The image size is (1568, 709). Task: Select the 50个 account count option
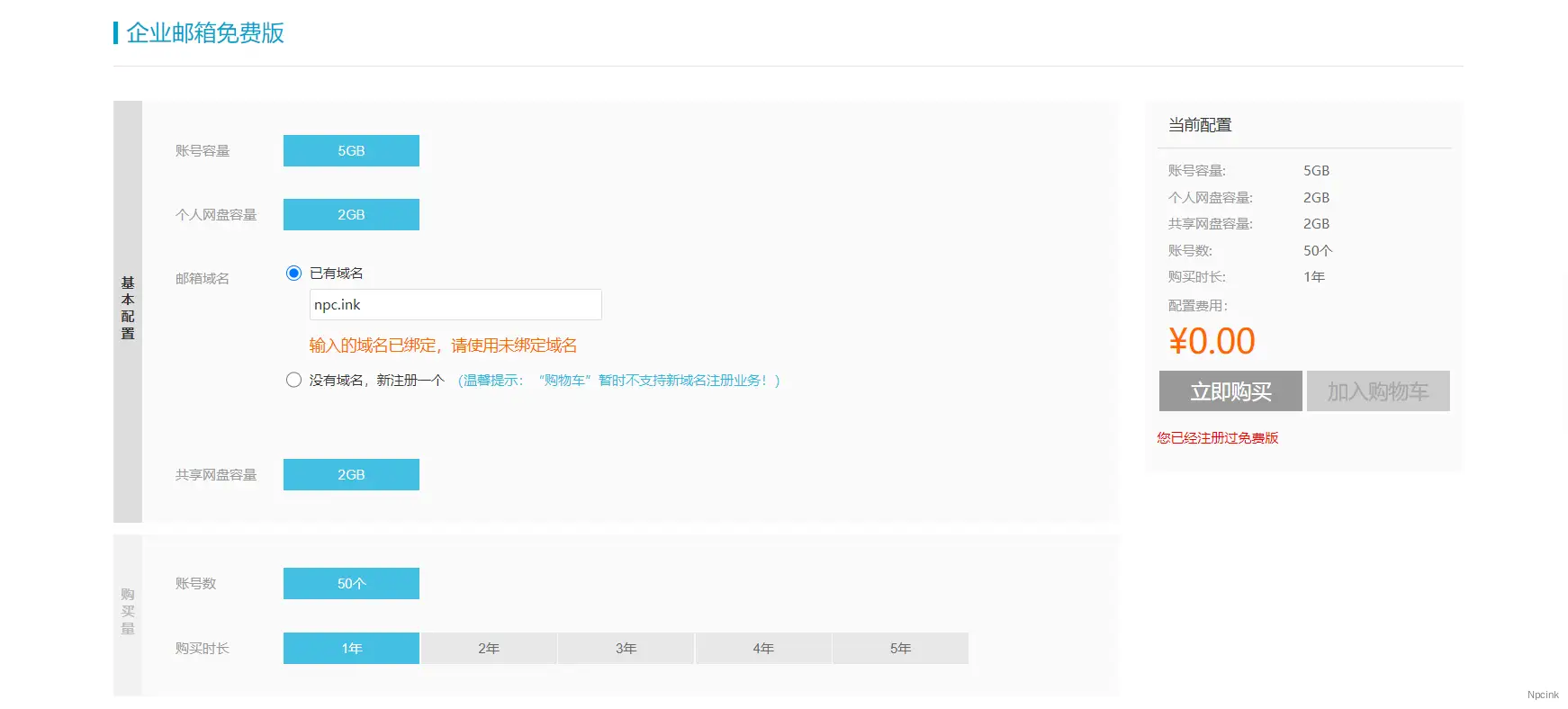click(x=351, y=584)
